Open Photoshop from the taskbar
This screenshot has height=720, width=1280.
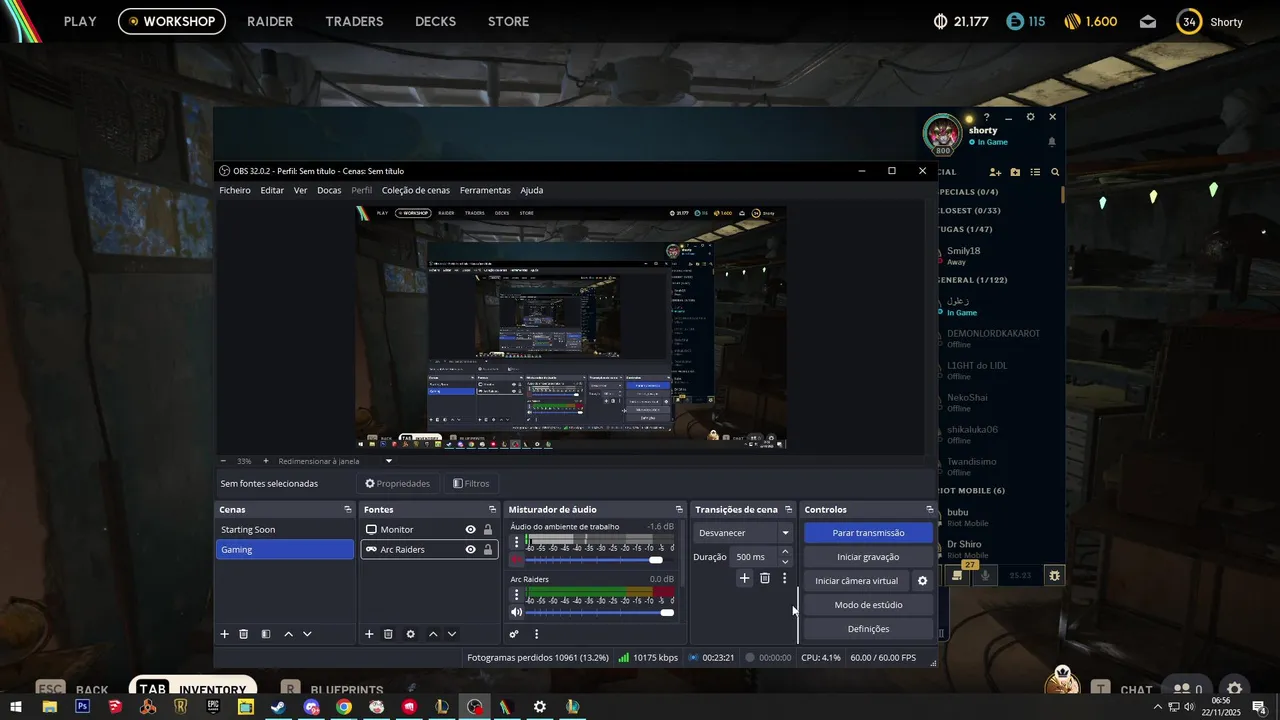click(82, 707)
